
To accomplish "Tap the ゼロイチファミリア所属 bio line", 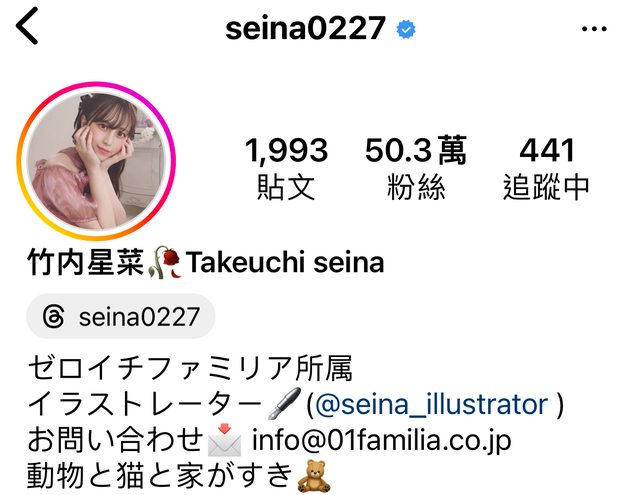I will pyautogui.click(x=190, y=368).
